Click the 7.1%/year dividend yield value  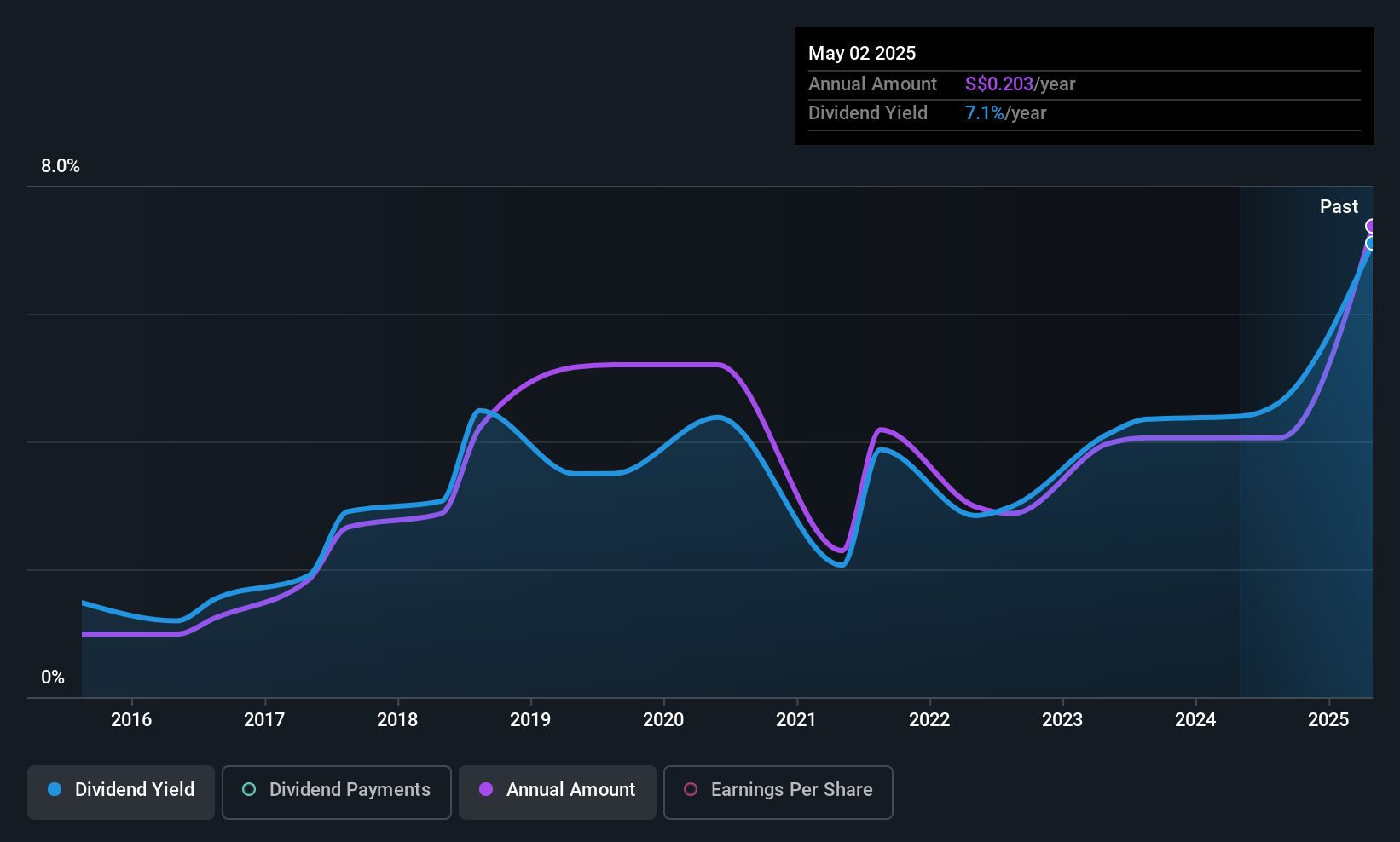click(1005, 113)
